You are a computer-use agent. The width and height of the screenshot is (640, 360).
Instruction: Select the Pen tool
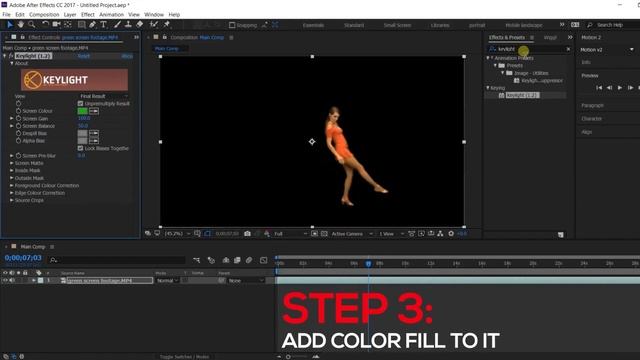pyautogui.click(x=93, y=25)
